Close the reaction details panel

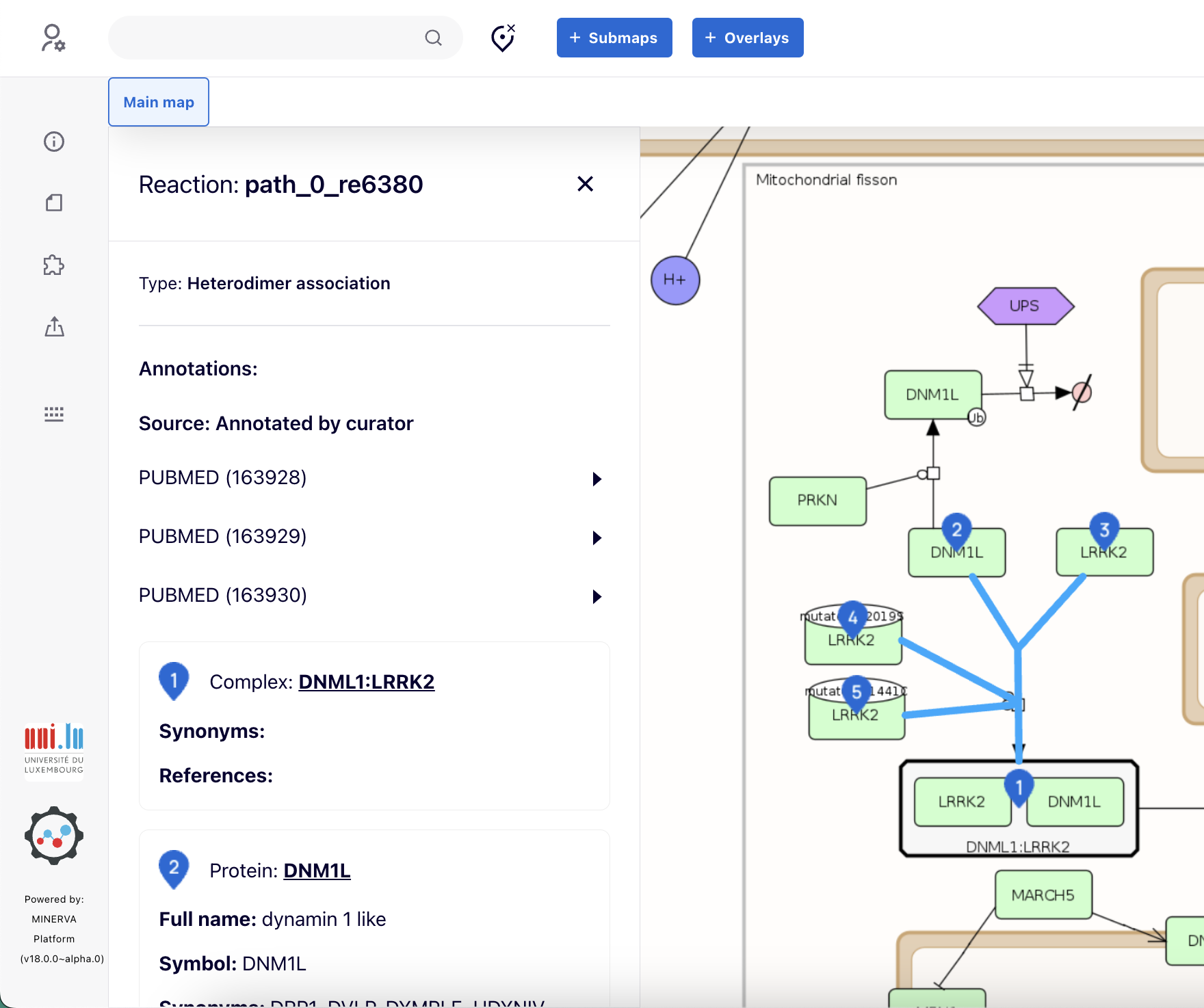click(585, 184)
